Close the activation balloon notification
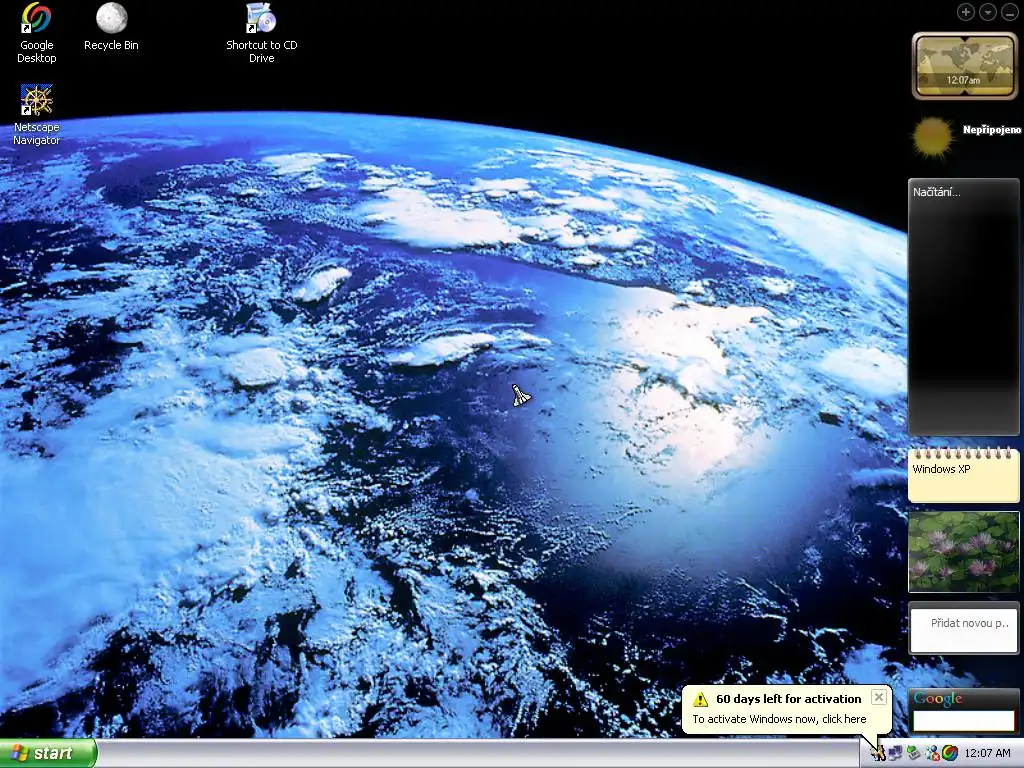This screenshot has width=1024, height=768. [879, 697]
